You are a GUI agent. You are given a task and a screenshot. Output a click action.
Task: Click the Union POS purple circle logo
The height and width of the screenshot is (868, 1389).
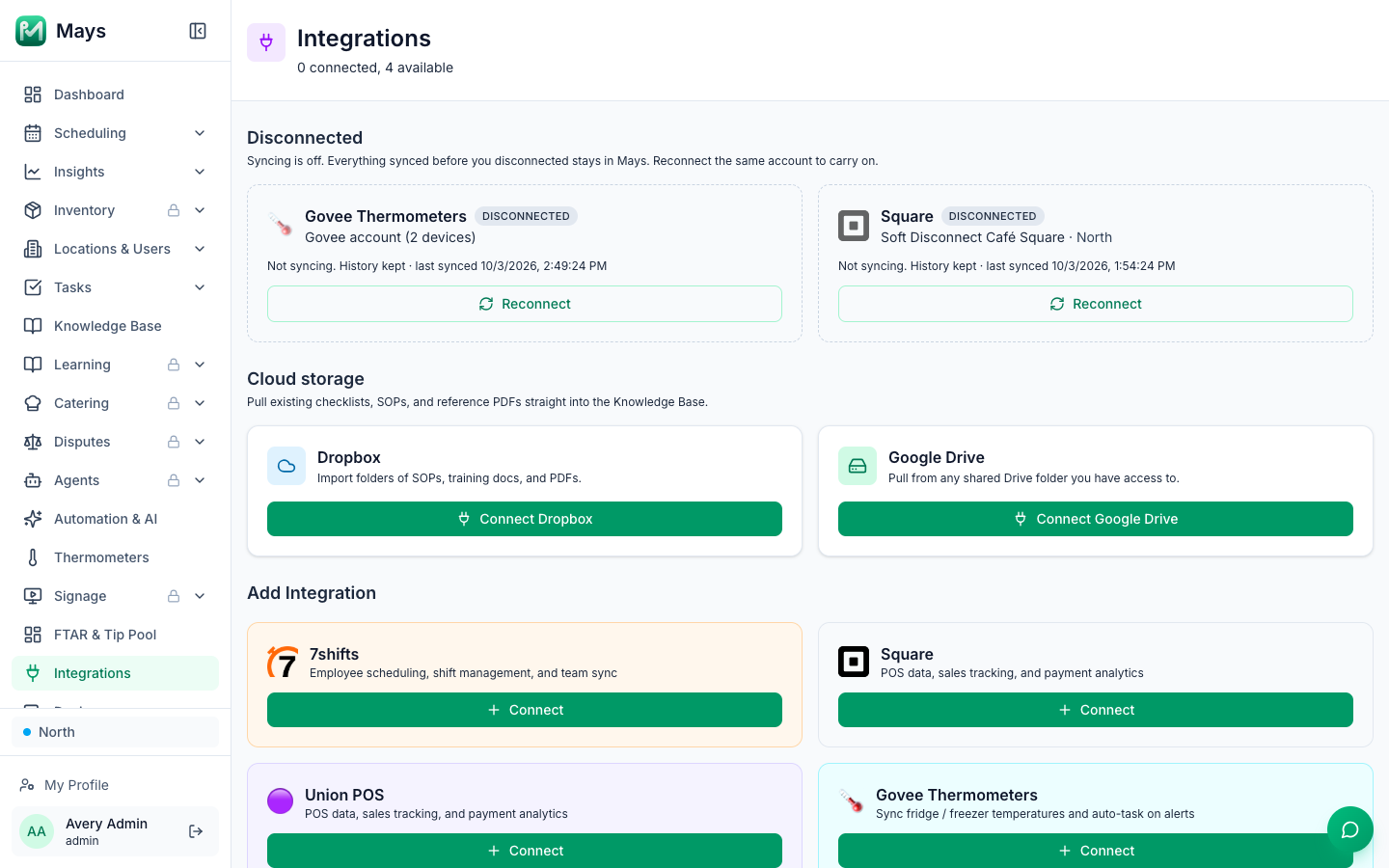point(280,801)
